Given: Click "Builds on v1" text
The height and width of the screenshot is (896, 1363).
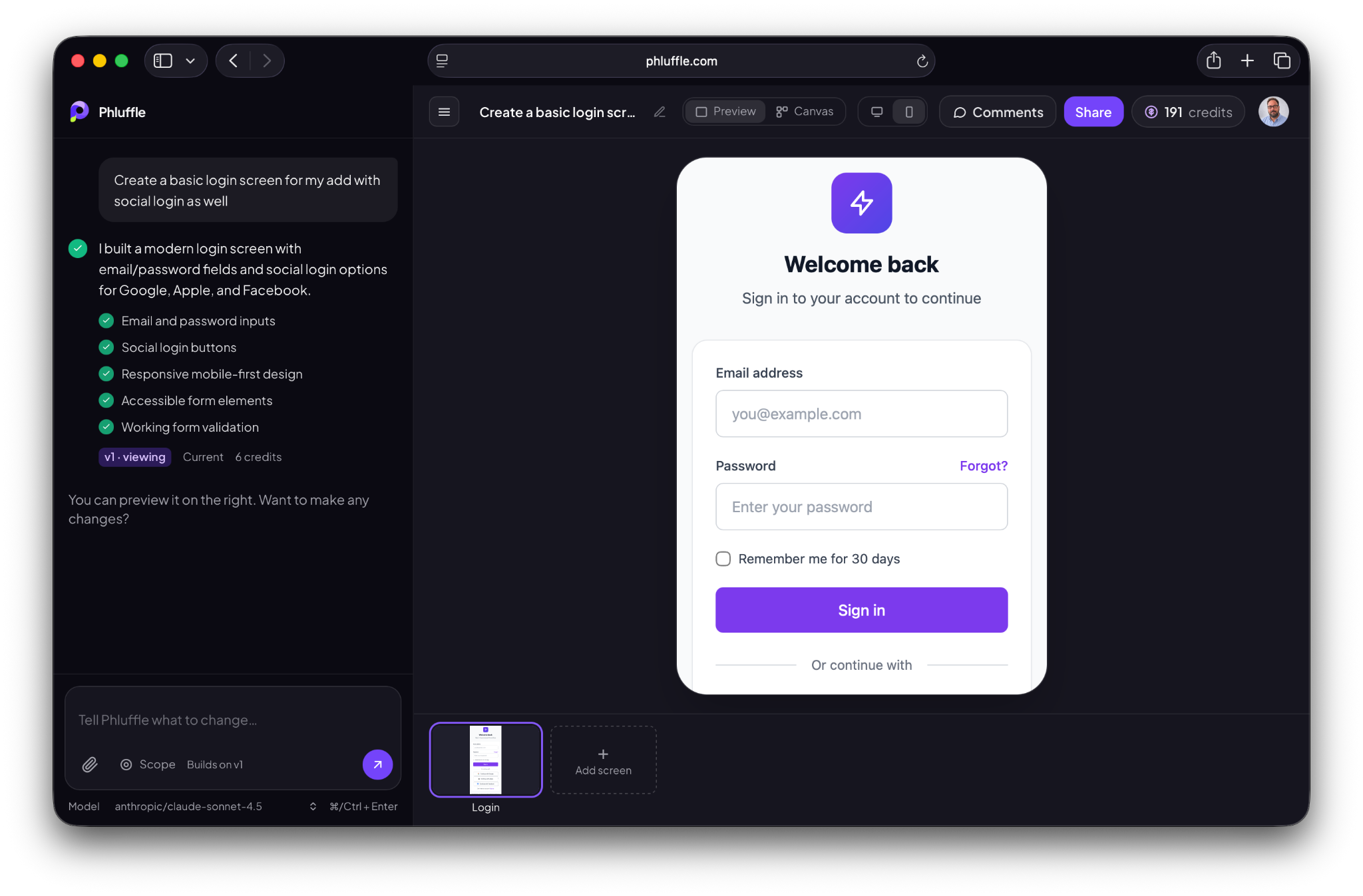Looking at the screenshot, I should 215,764.
